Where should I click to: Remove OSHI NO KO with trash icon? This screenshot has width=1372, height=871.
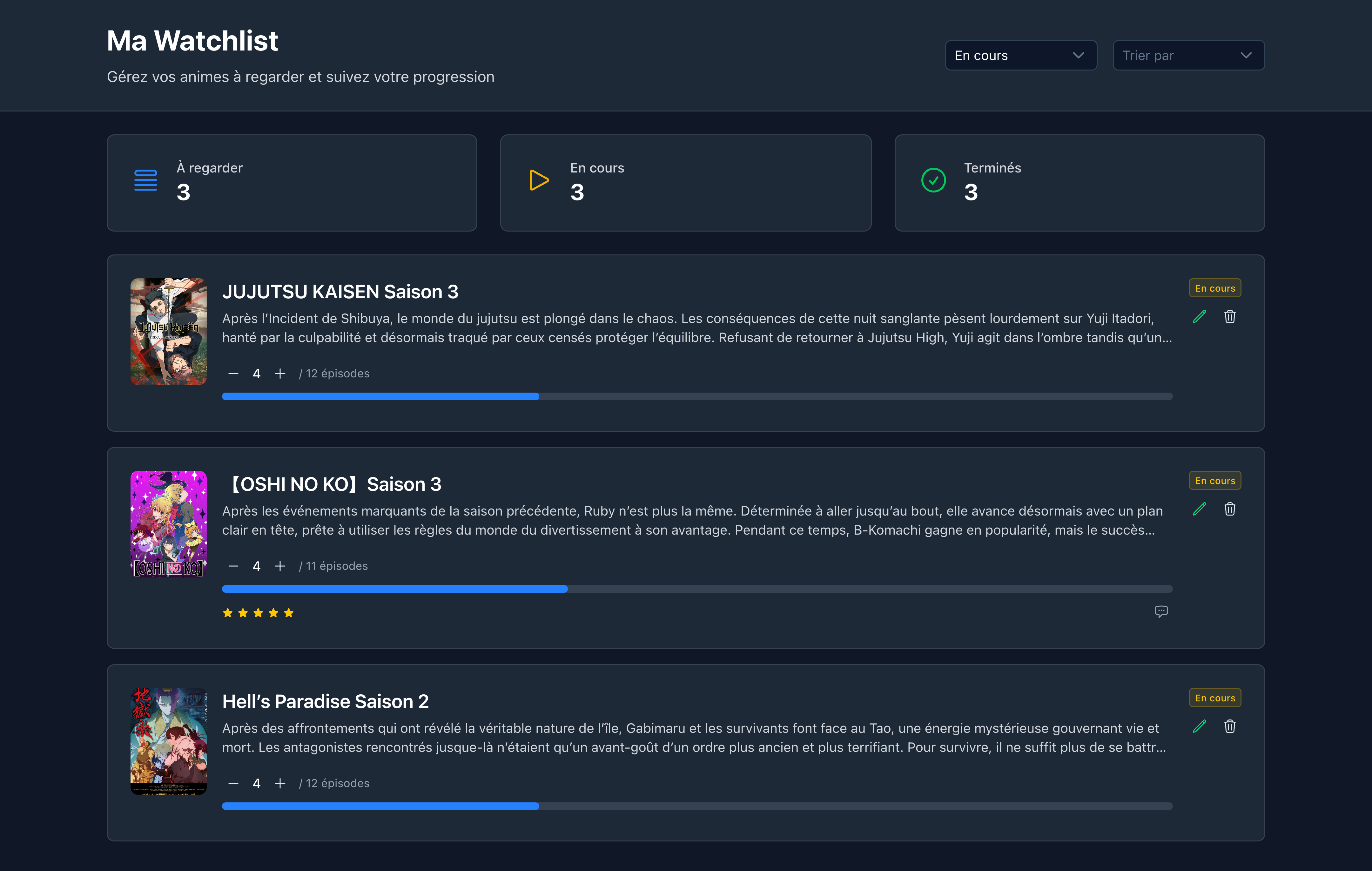coord(1229,509)
